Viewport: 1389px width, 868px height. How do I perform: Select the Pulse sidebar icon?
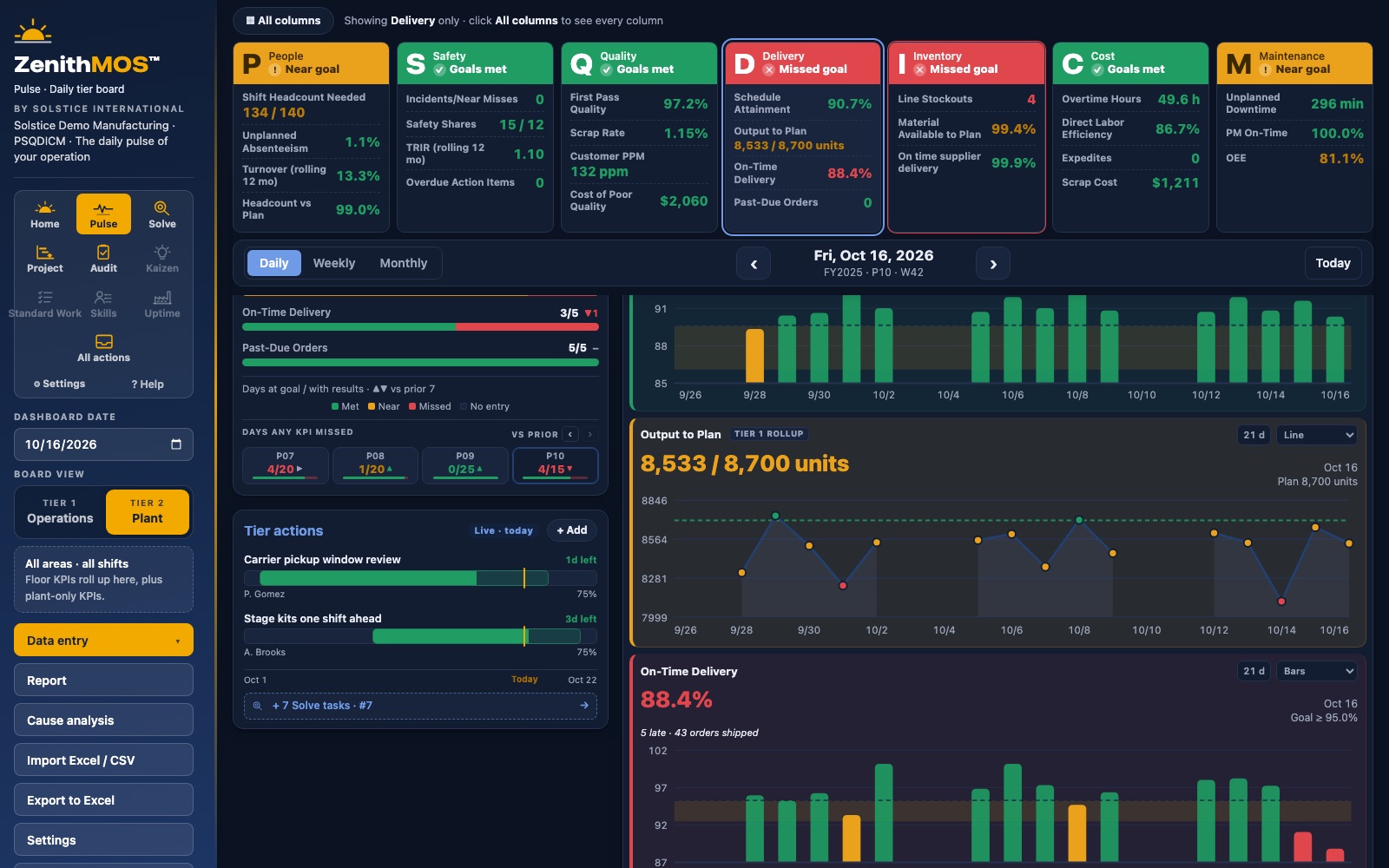click(x=103, y=214)
